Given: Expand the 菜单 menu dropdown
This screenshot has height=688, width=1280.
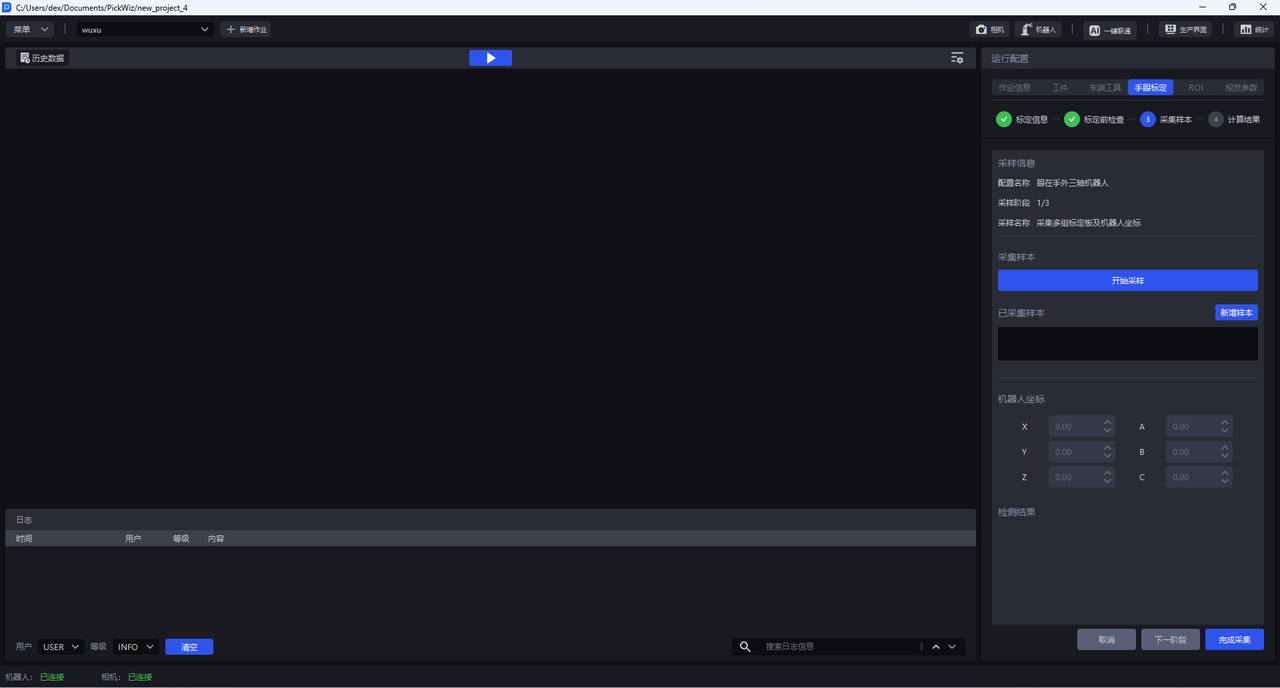Looking at the screenshot, I should point(29,30).
